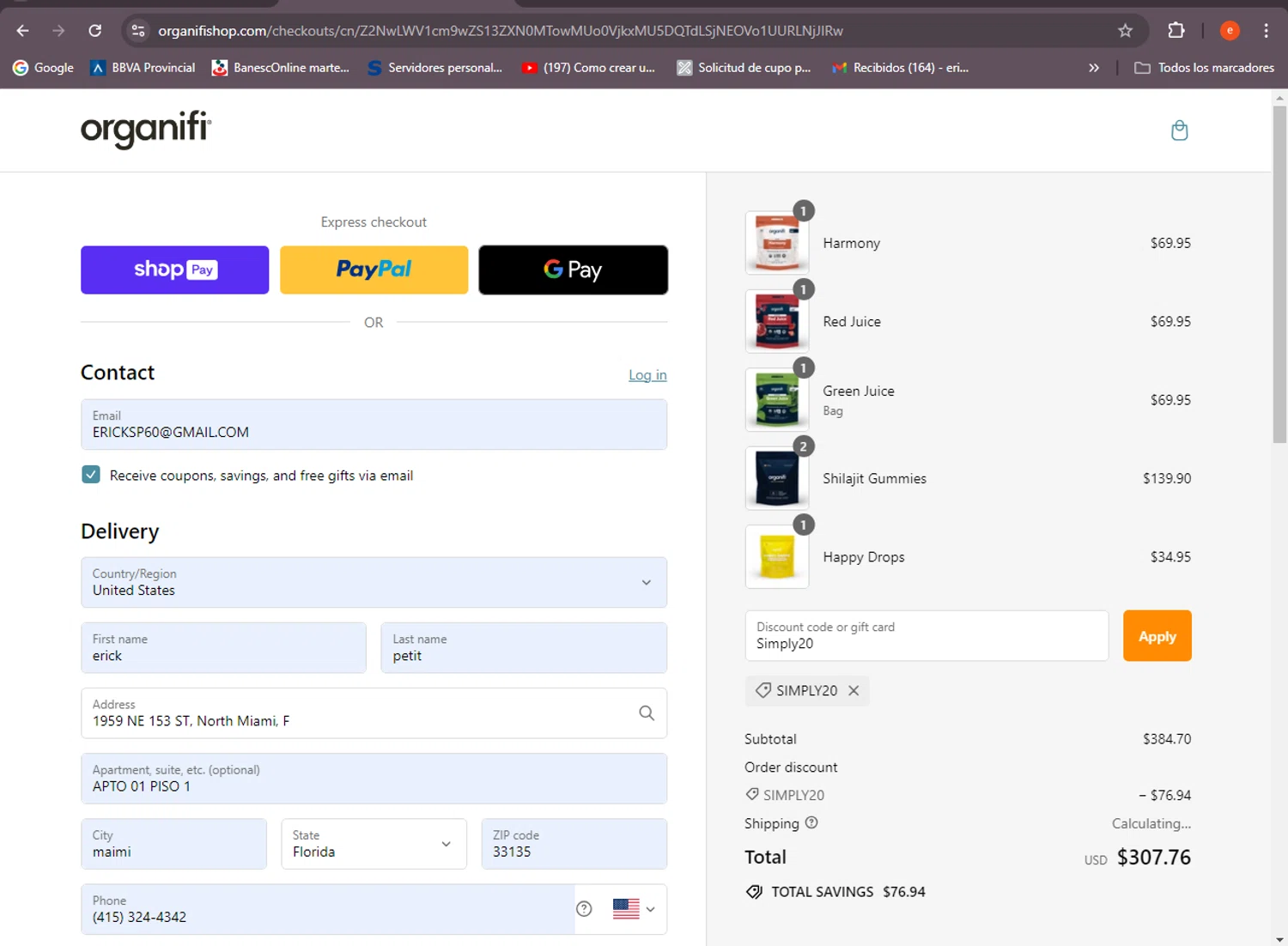Click the Calculating... shipping text

[1151, 824]
